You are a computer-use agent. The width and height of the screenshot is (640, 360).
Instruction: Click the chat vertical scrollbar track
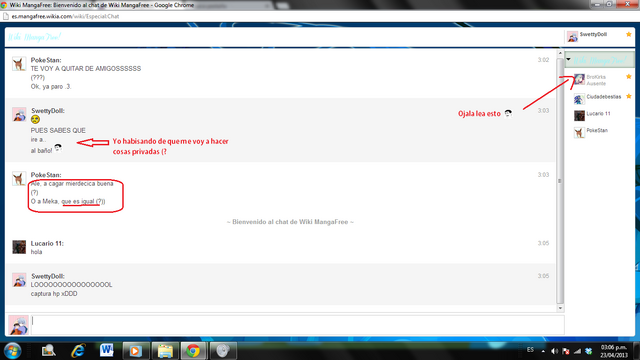pos(560,181)
